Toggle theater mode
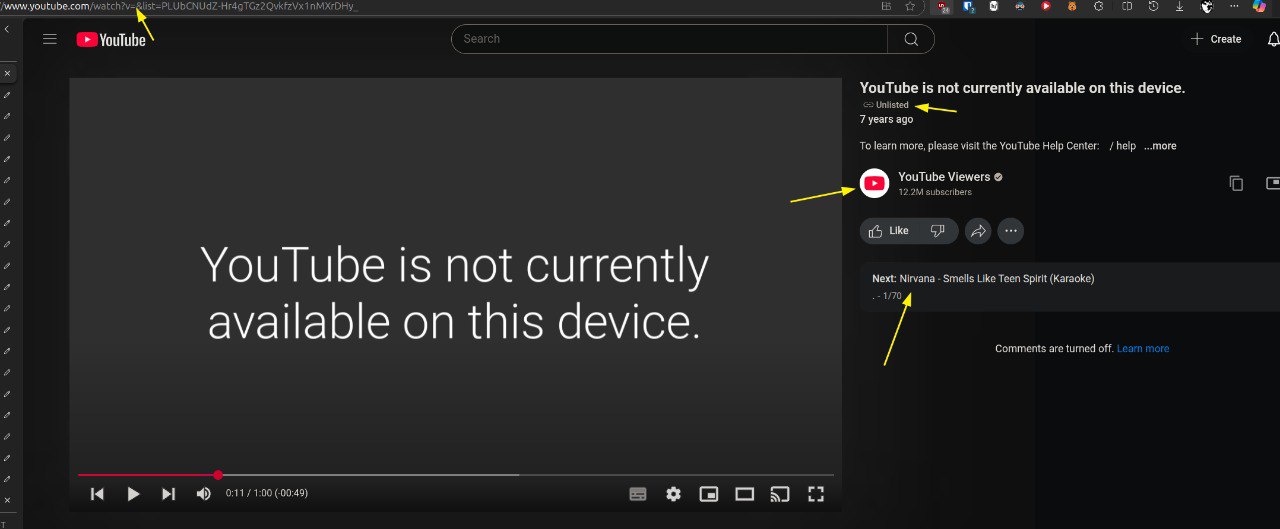The image size is (1280, 529). [744, 494]
